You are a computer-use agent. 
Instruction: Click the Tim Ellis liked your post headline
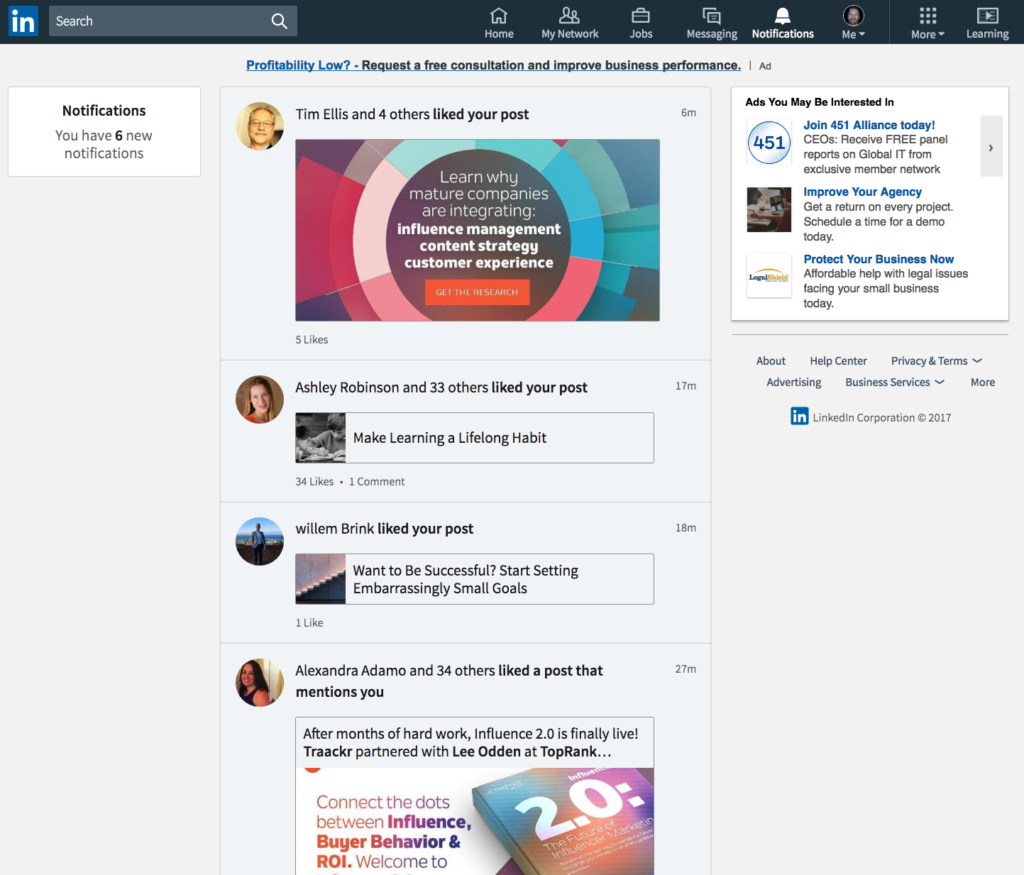411,114
